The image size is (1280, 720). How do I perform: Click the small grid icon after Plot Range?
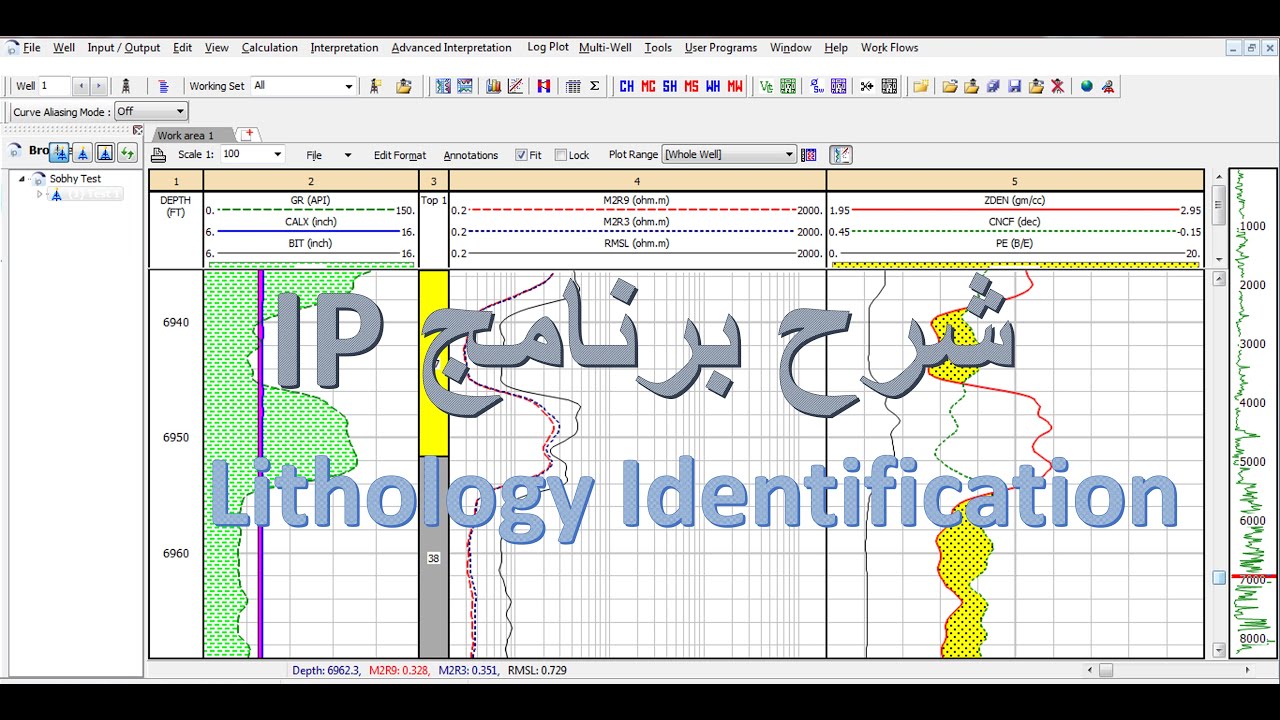click(809, 155)
